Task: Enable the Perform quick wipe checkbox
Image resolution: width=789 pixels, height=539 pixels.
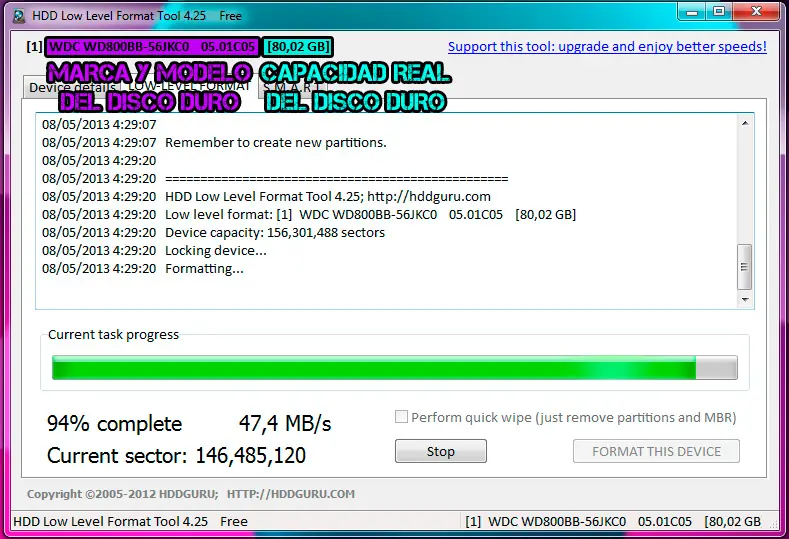Action: (x=401, y=417)
